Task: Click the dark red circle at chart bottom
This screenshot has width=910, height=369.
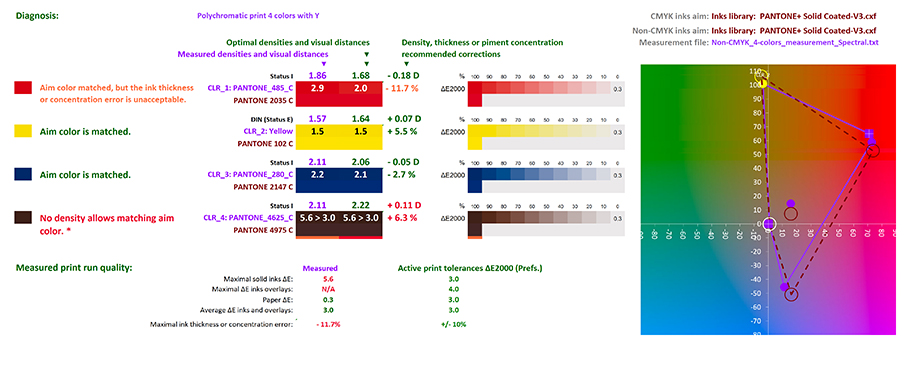Action: (791, 294)
